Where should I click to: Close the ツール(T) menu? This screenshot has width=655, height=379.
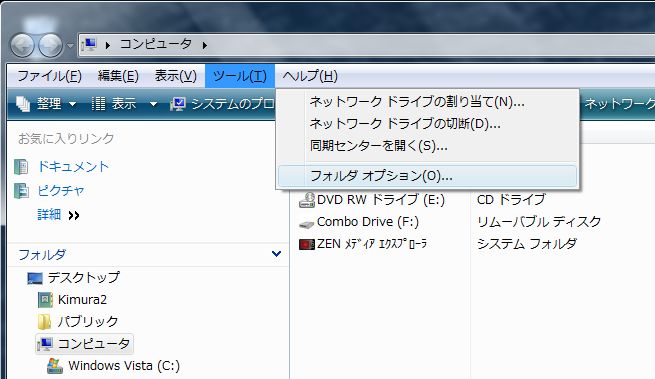240,76
